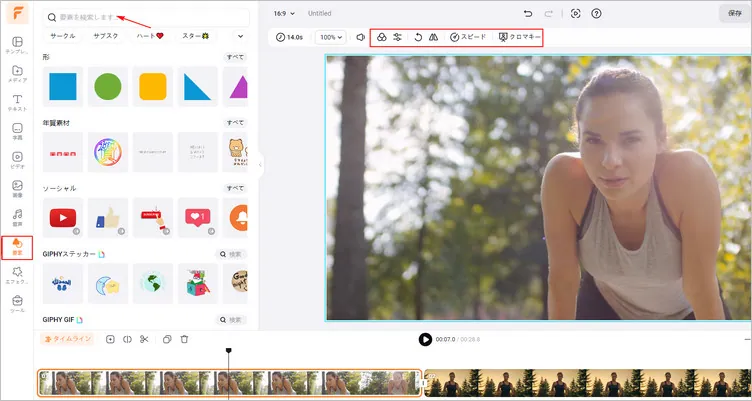The width and height of the screenshot is (752, 401).
Task: Flip the video with mirror icon
Action: point(434,37)
